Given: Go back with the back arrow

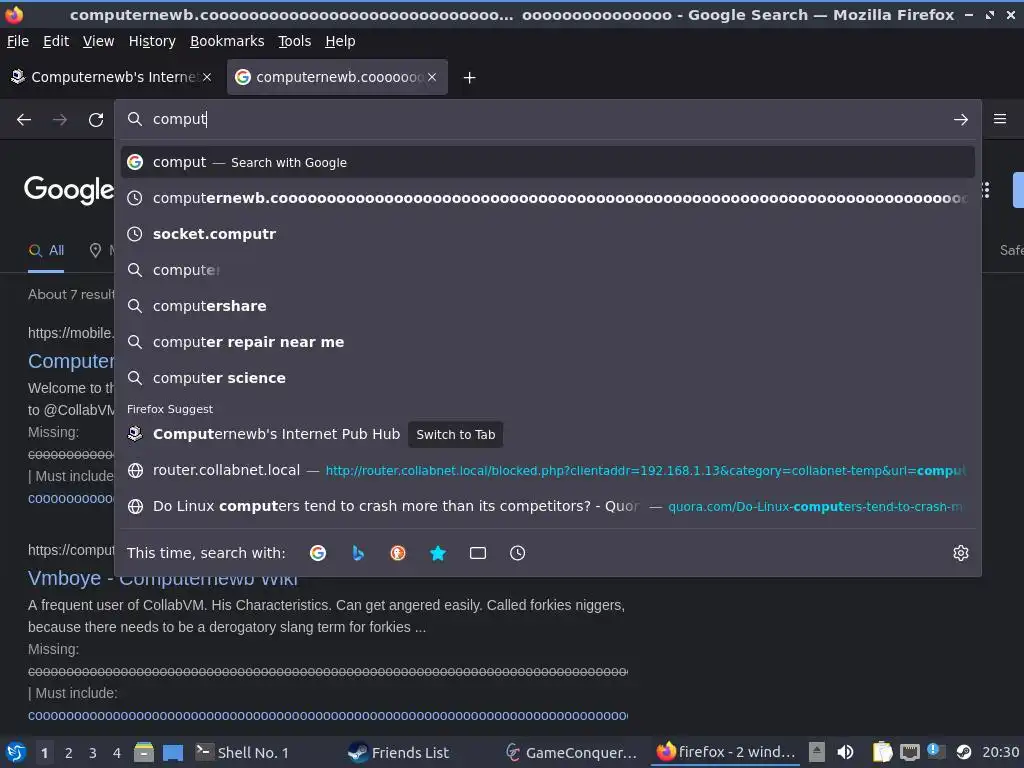Looking at the screenshot, I should (x=24, y=120).
